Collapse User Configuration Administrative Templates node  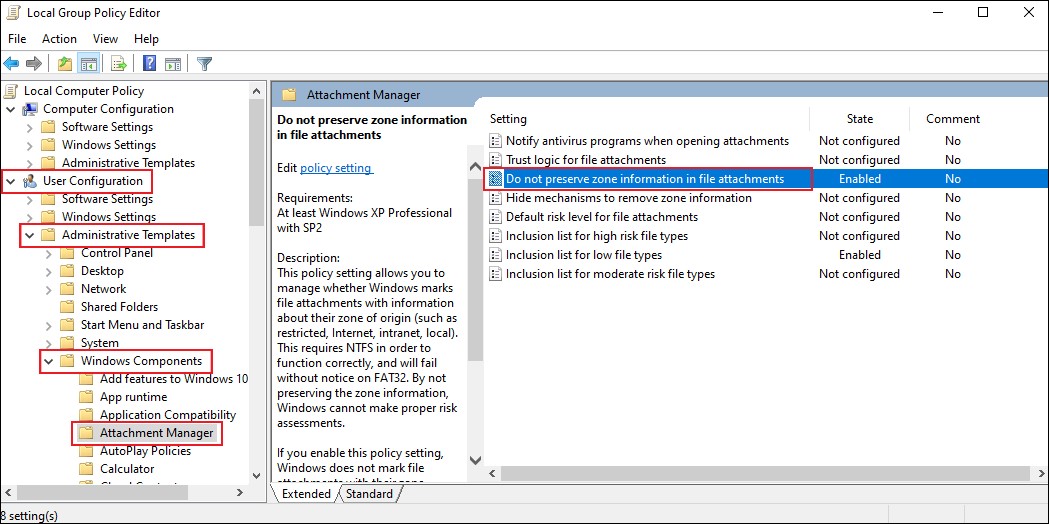29,235
